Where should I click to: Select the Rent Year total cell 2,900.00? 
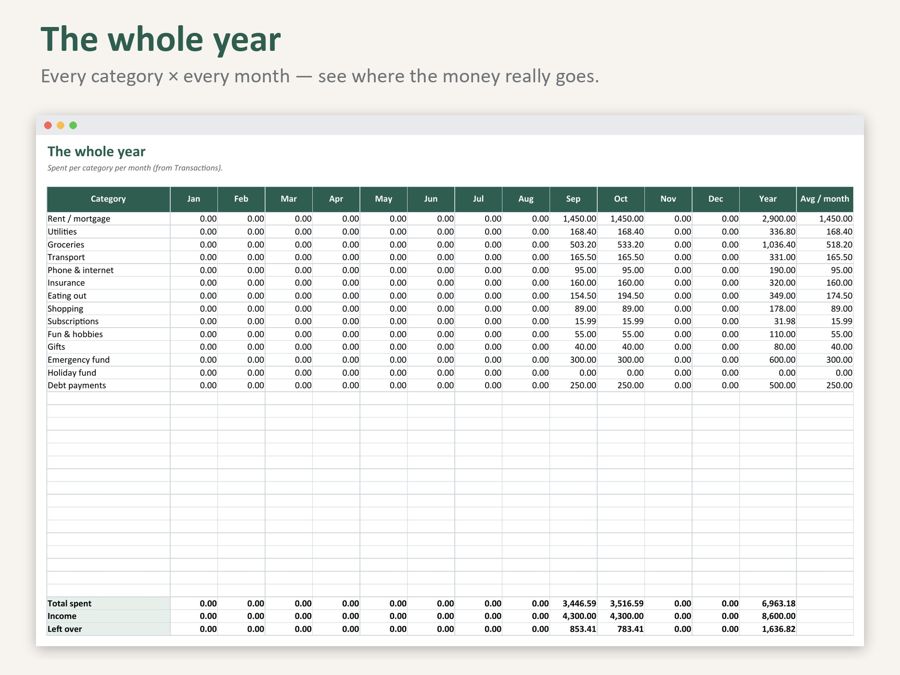pos(768,219)
